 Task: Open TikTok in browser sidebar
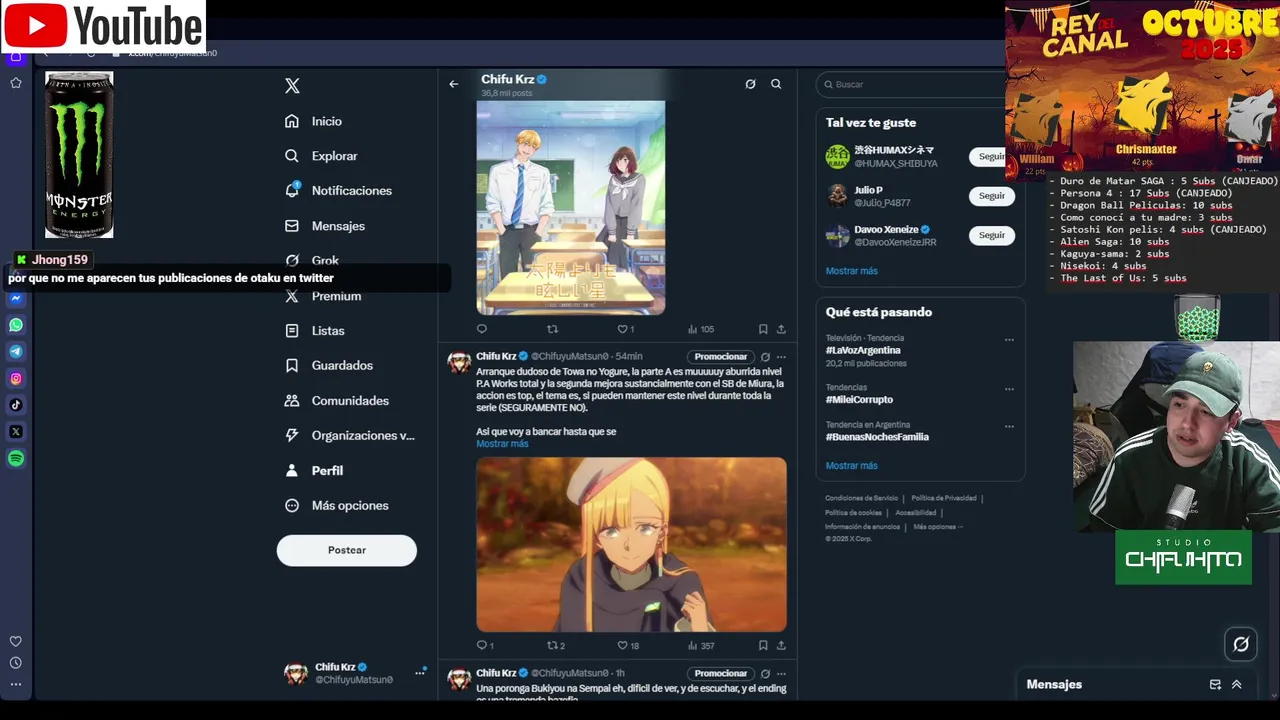[x=16, y=405]
